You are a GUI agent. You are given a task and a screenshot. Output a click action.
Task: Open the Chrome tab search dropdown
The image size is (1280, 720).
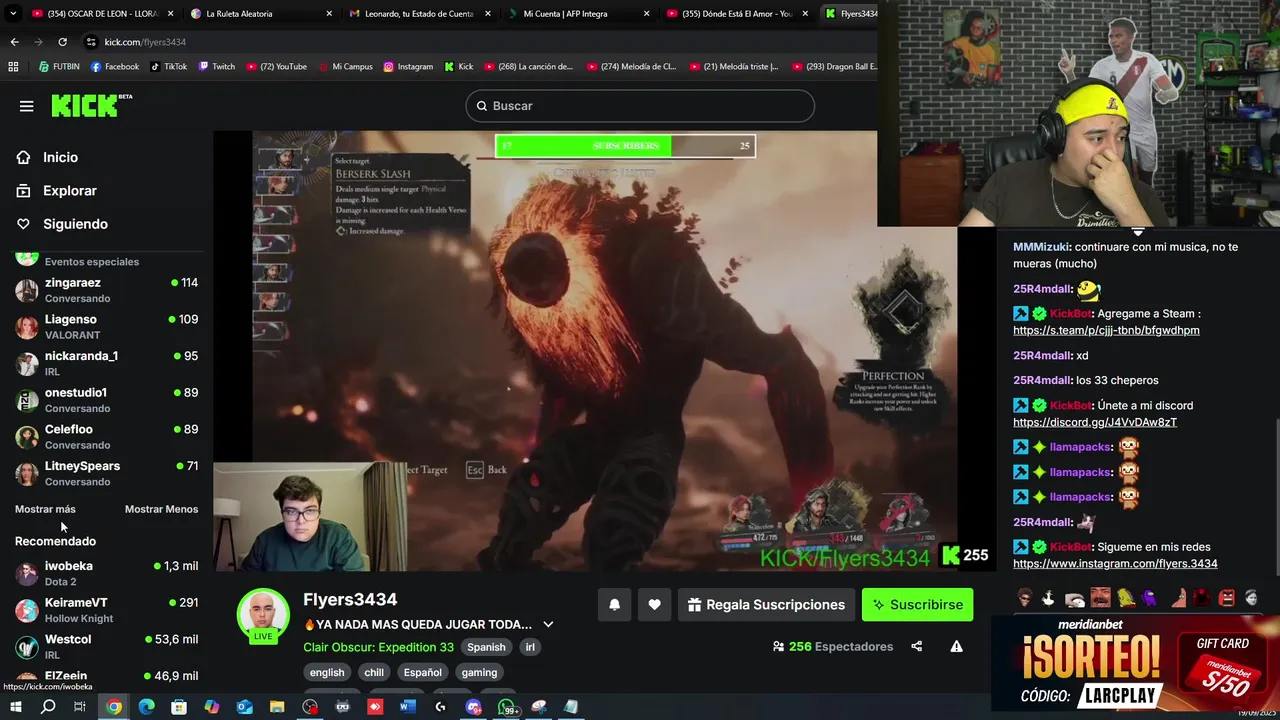coord(13,14)
